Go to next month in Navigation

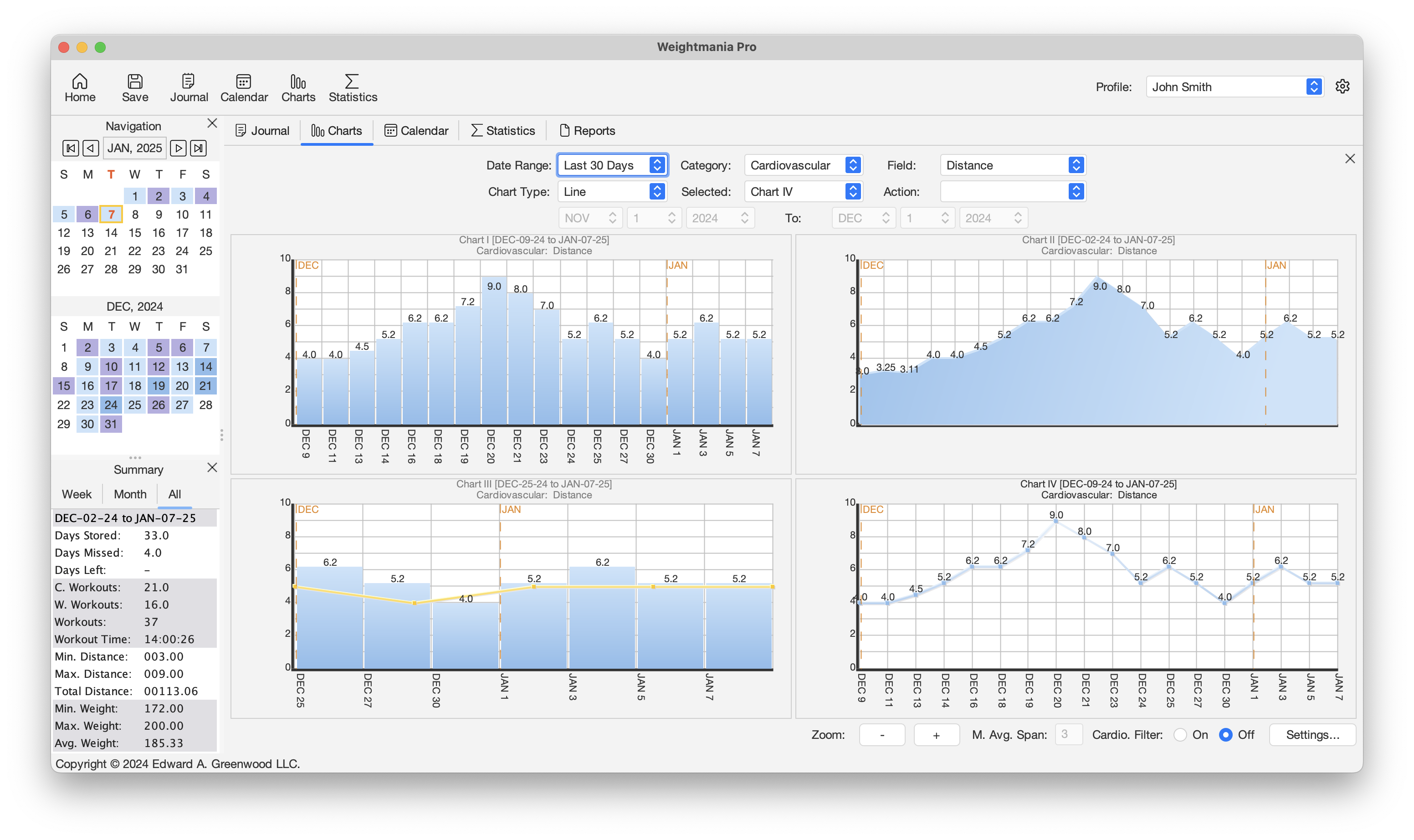click(178, 149)
